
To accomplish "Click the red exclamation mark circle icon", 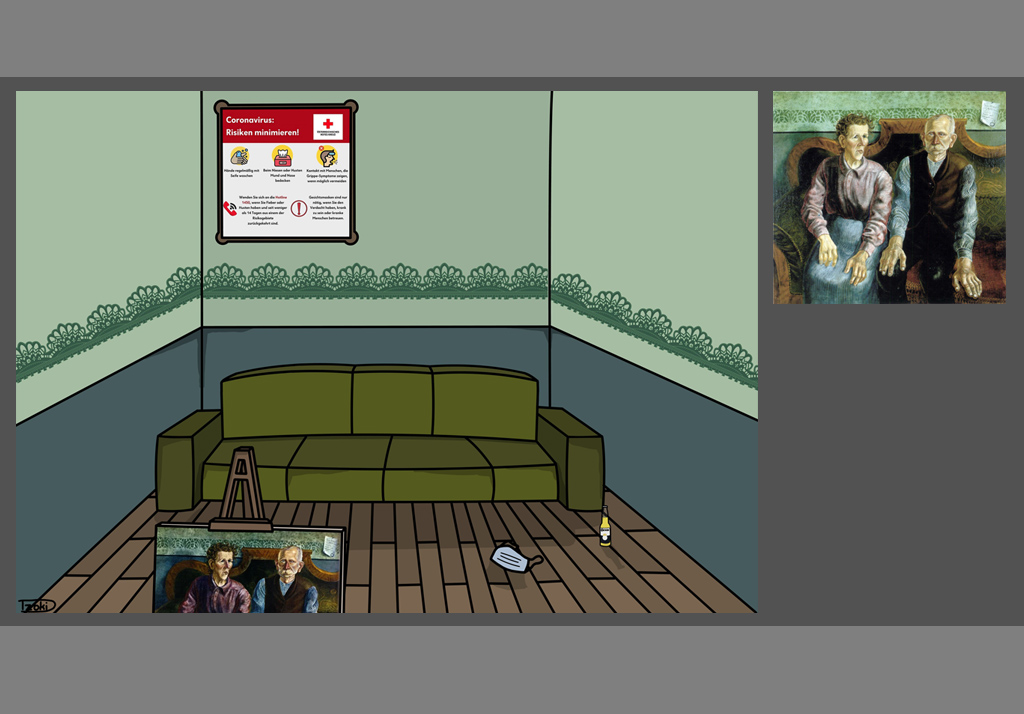I will [298, 208].
